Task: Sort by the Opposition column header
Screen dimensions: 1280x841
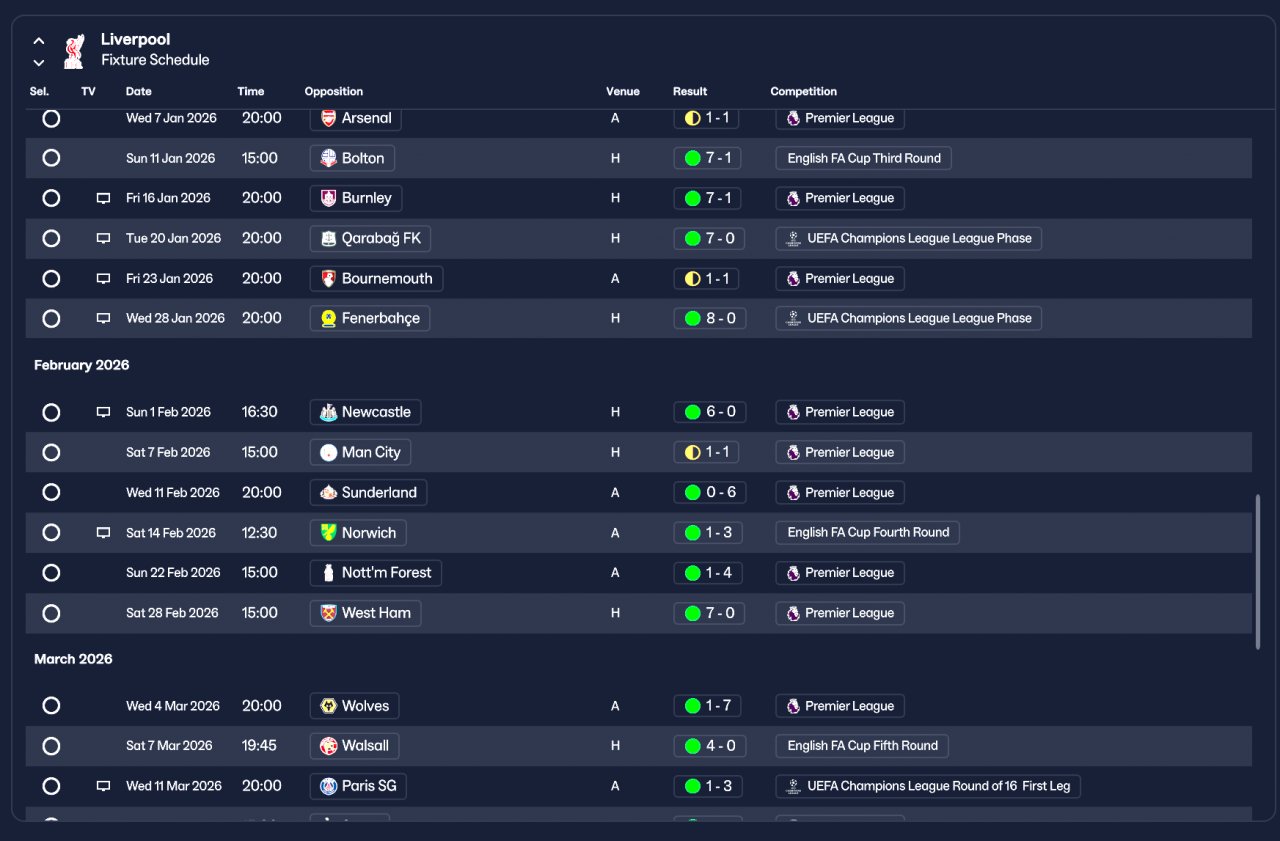Action: click(x=334, y=91)
